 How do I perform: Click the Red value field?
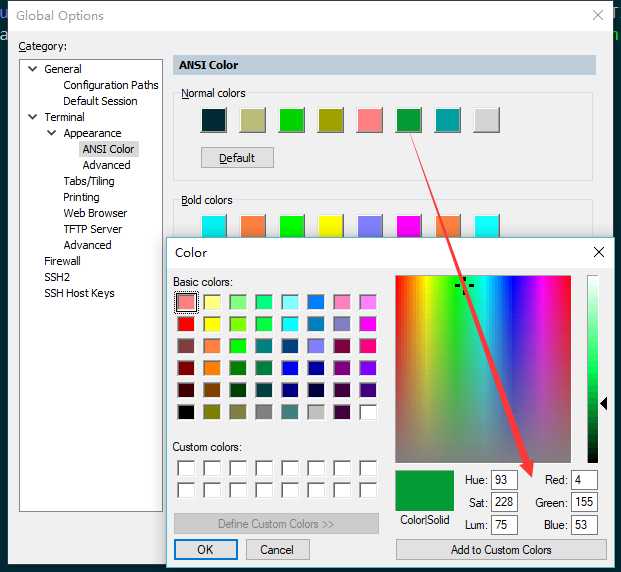click(584, 480)
